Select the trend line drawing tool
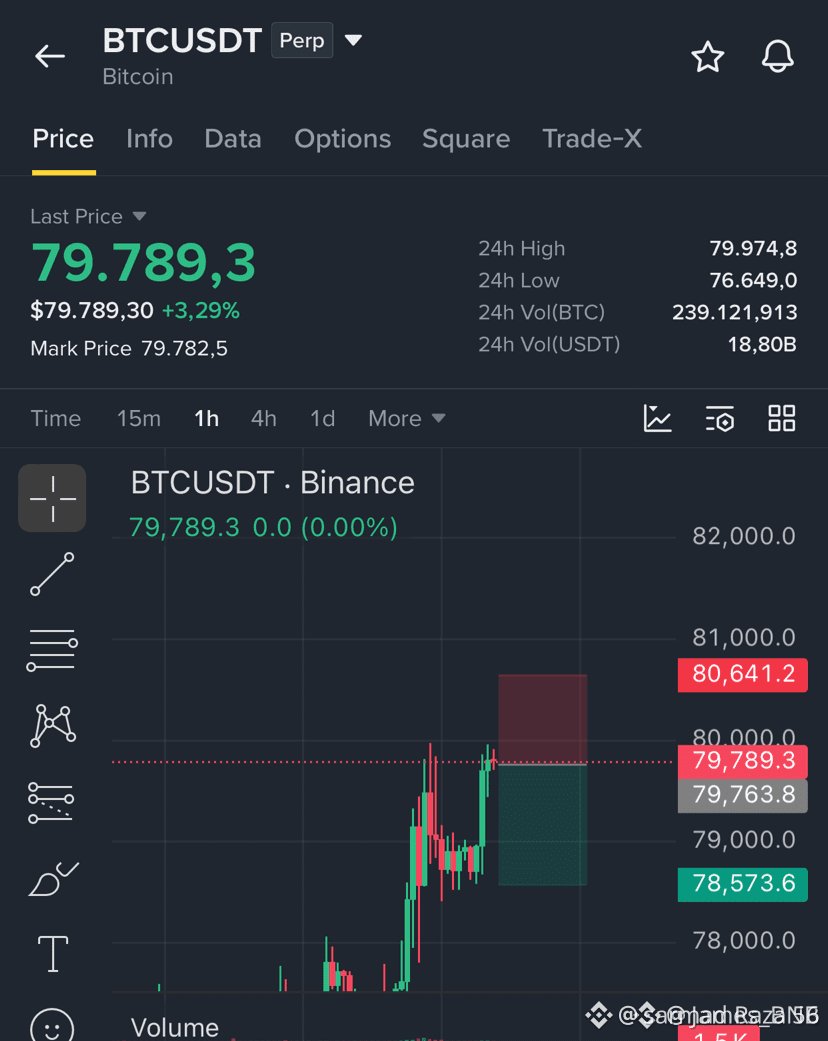This screenshot has width=828, height=1041. 52,574
